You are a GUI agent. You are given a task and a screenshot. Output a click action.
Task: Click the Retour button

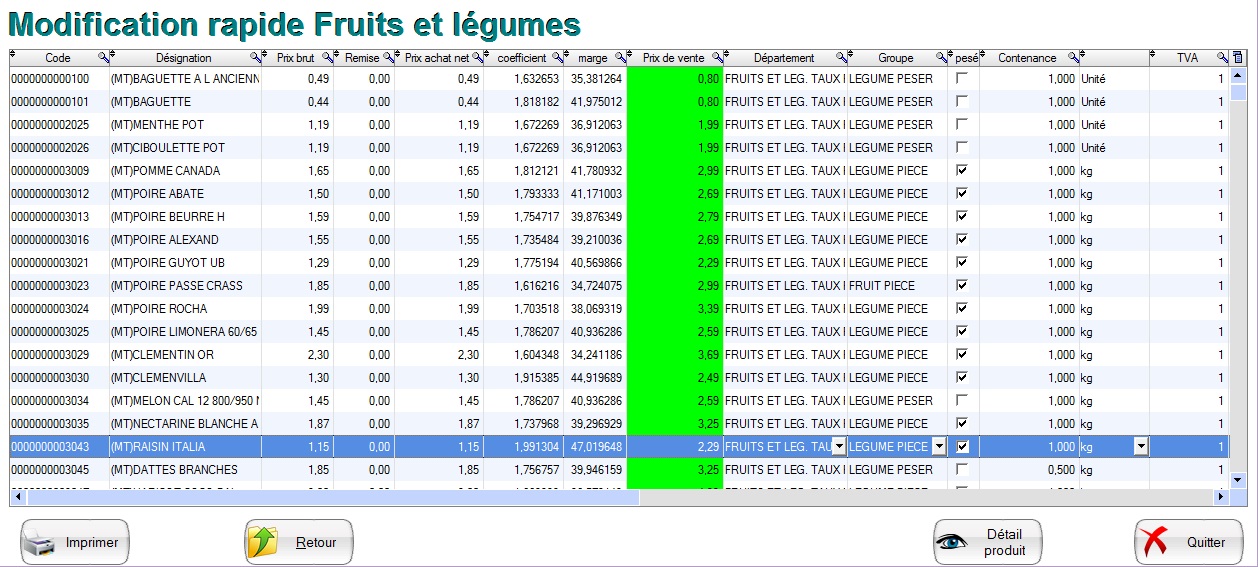point(299,543)
